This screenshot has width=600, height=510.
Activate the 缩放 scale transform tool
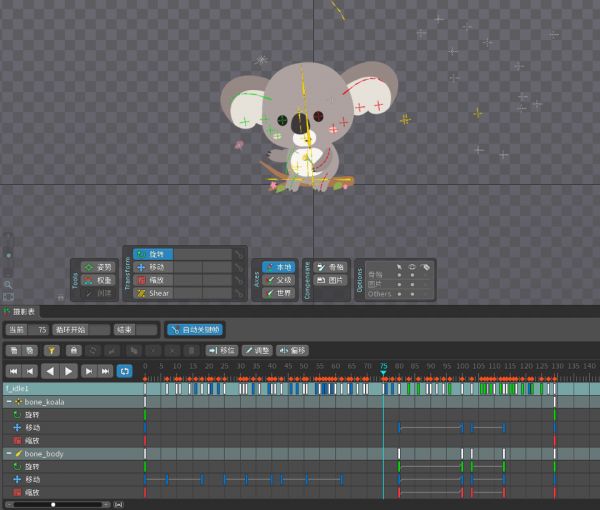tap(153, 280)
